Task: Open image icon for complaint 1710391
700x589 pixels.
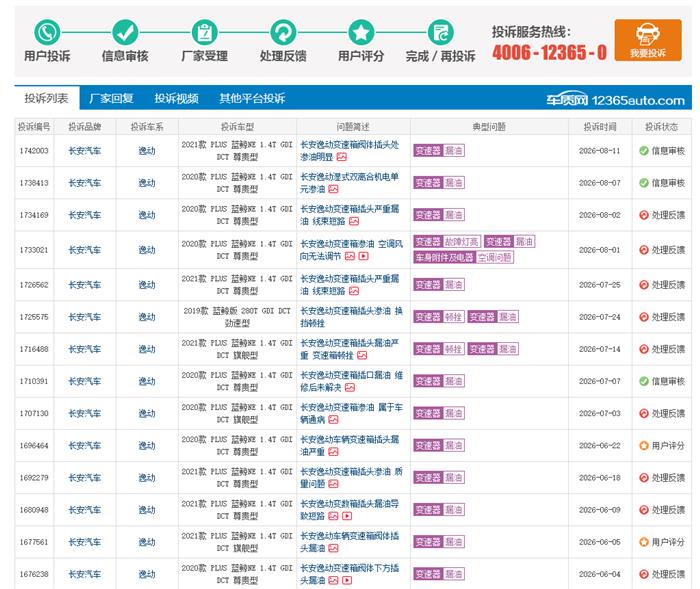Action: click(350, 387)
